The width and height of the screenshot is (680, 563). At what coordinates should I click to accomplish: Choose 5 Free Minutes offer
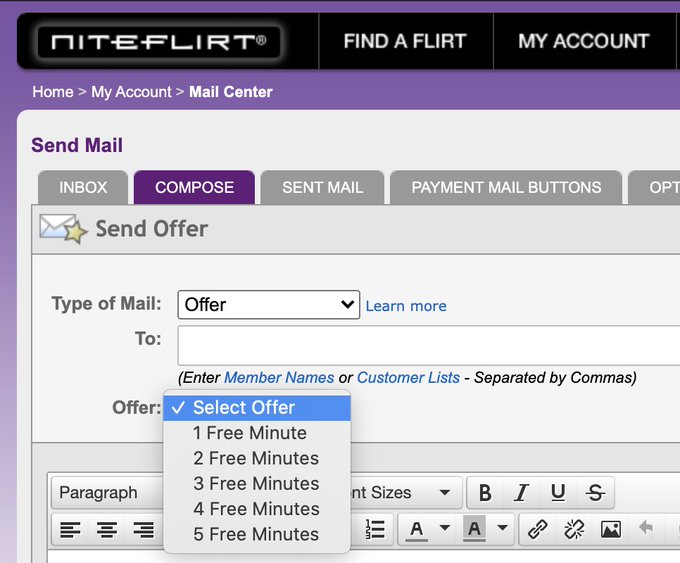257,534
